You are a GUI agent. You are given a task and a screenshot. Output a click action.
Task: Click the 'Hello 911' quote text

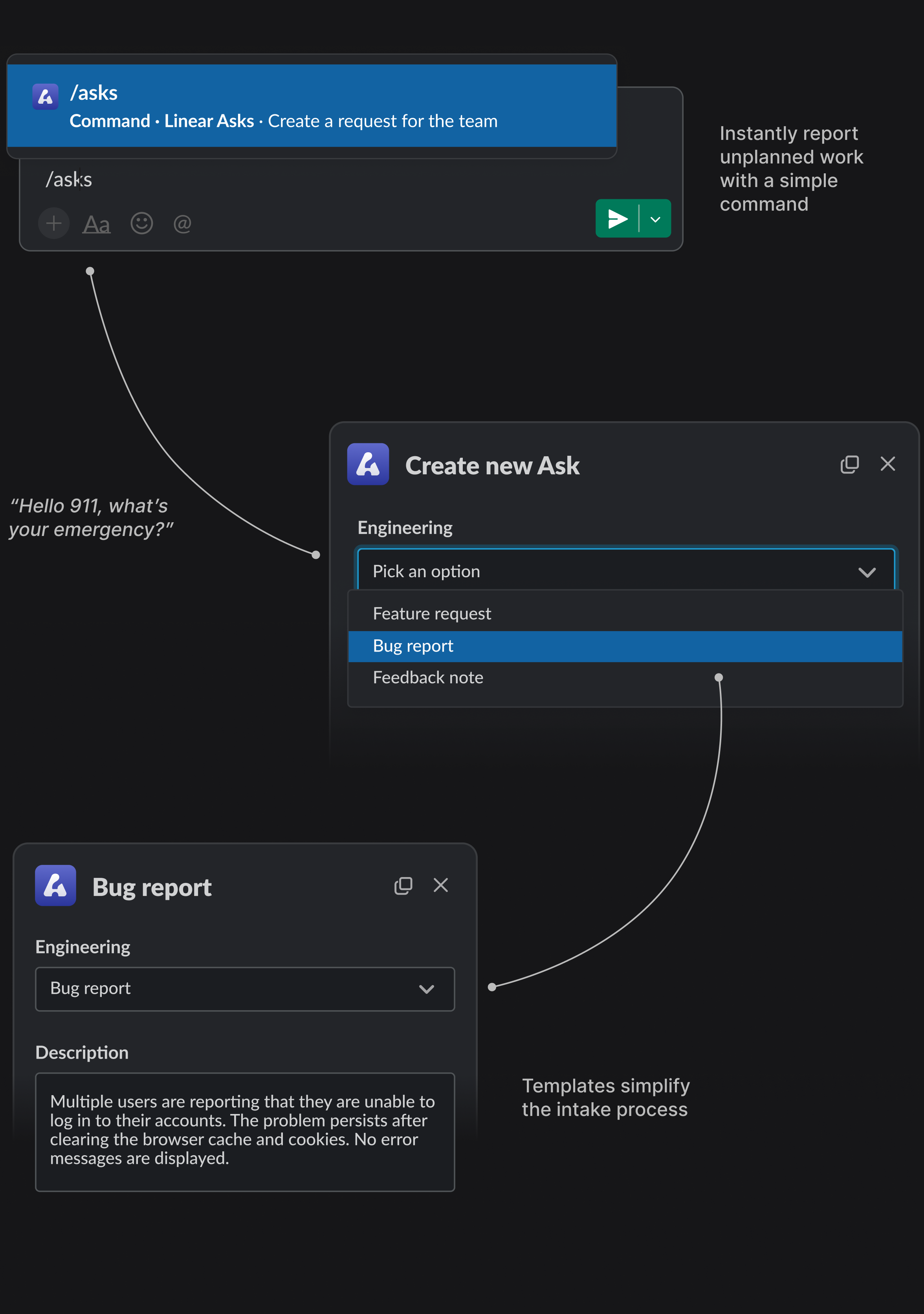91,518
